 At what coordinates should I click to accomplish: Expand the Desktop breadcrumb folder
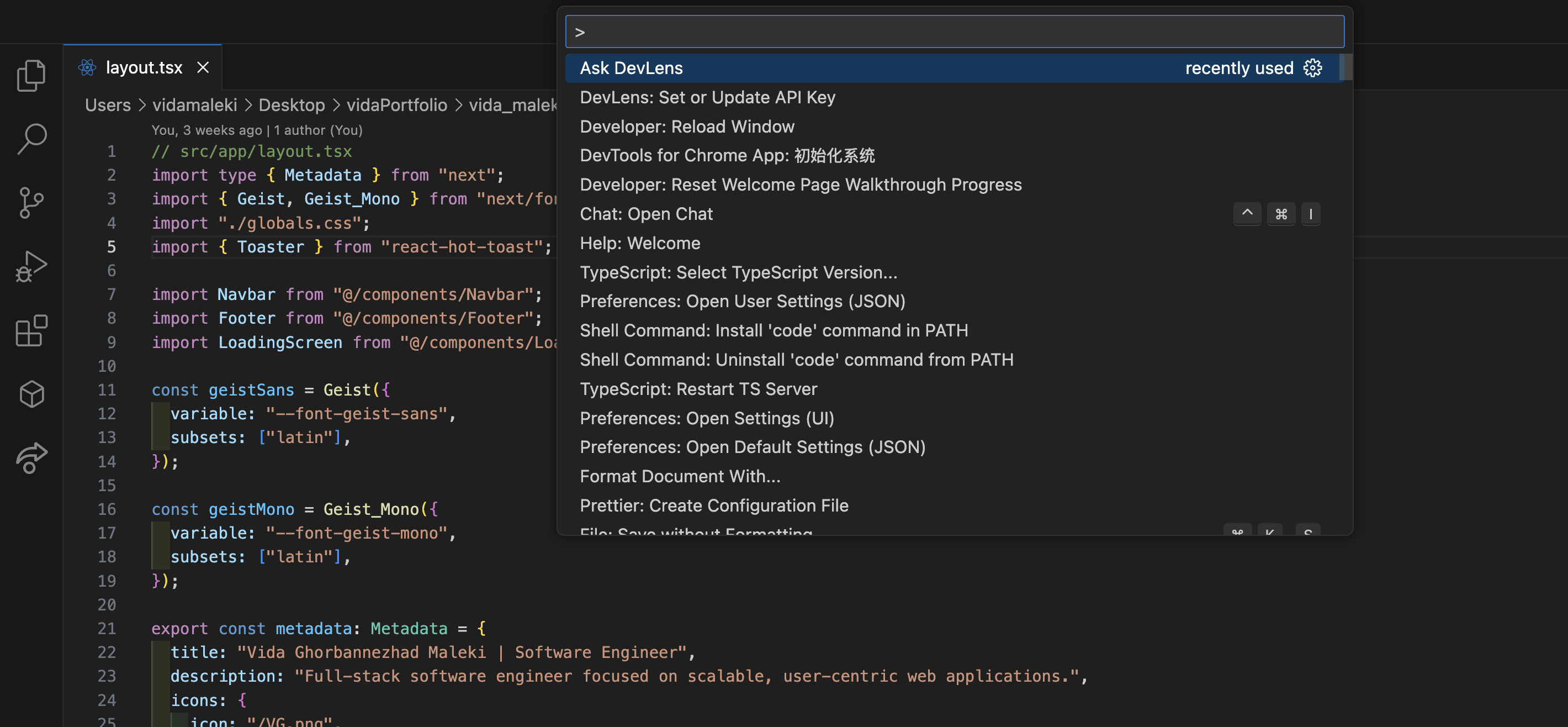tap(291, 105)
